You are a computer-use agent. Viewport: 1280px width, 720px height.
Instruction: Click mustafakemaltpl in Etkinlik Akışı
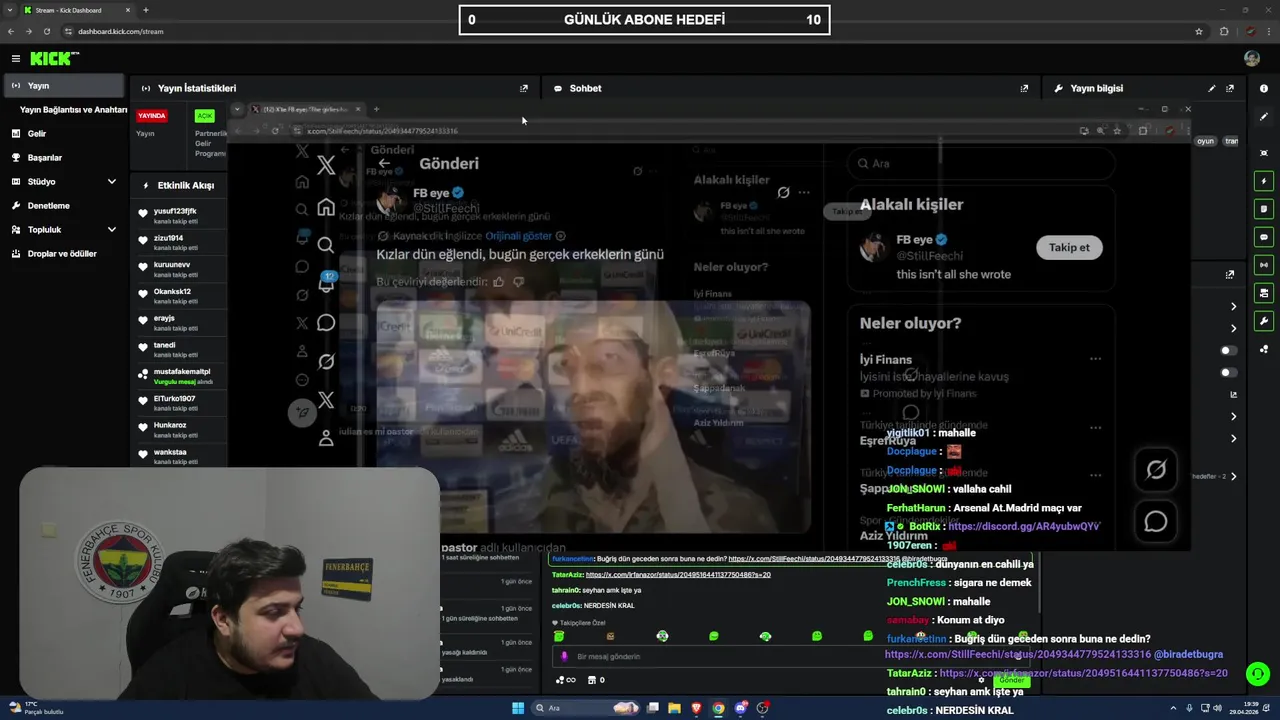[182, 372]
